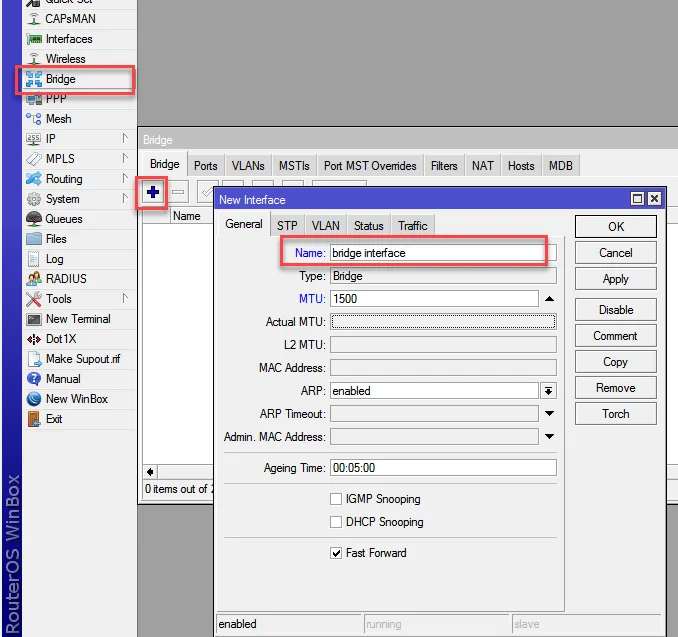Open the Bridge menu in sidebar
The image size is (678, 637).
coord(60,79)
